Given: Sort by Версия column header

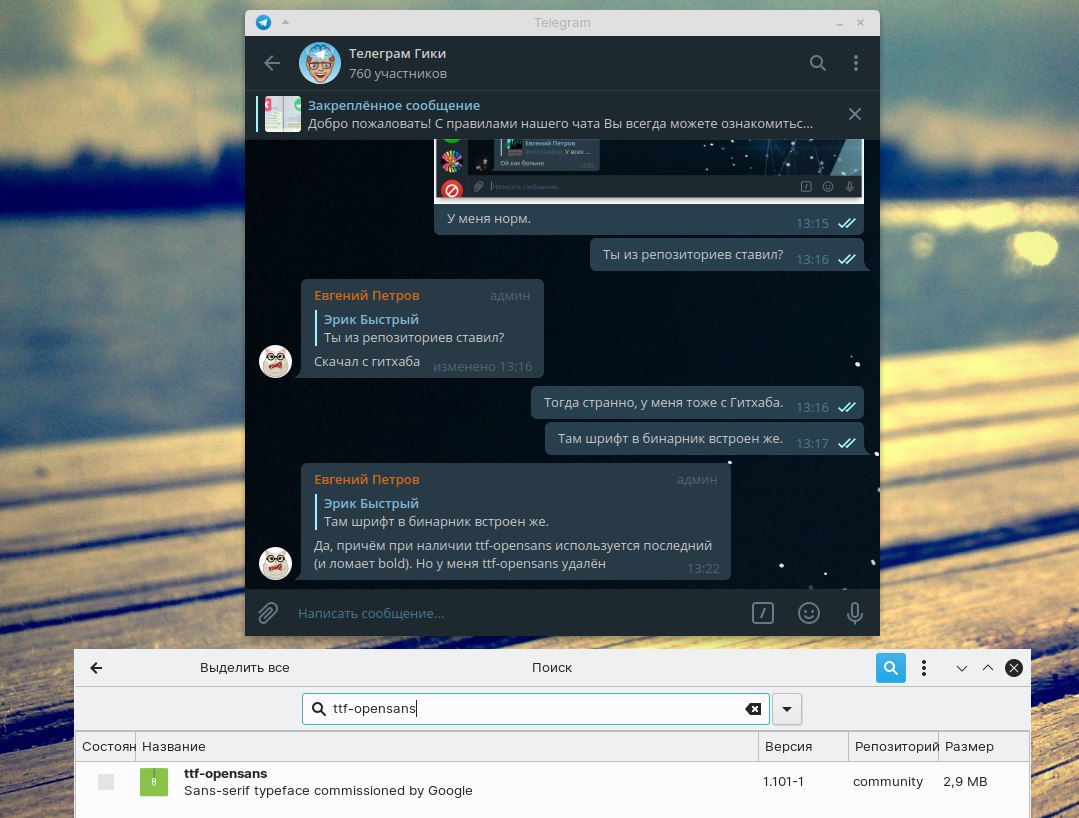Looking at the screenshot, I should click(x=804, y=746).
